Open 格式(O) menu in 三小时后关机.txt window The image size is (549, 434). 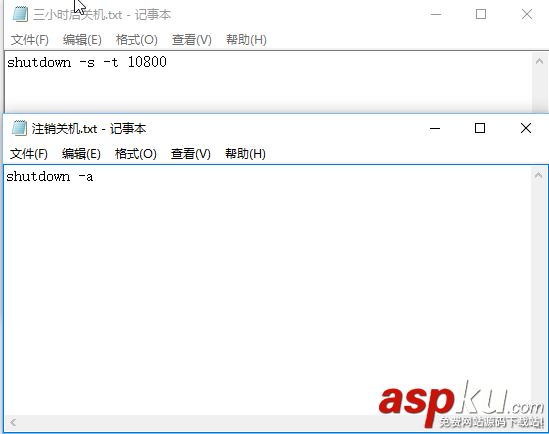[137, 40]
